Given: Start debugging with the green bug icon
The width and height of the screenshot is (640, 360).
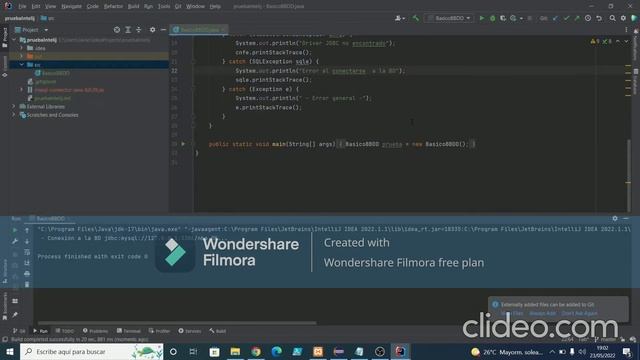Looking at the screenshot, I should pyautogui.click(x=492, y=18).
